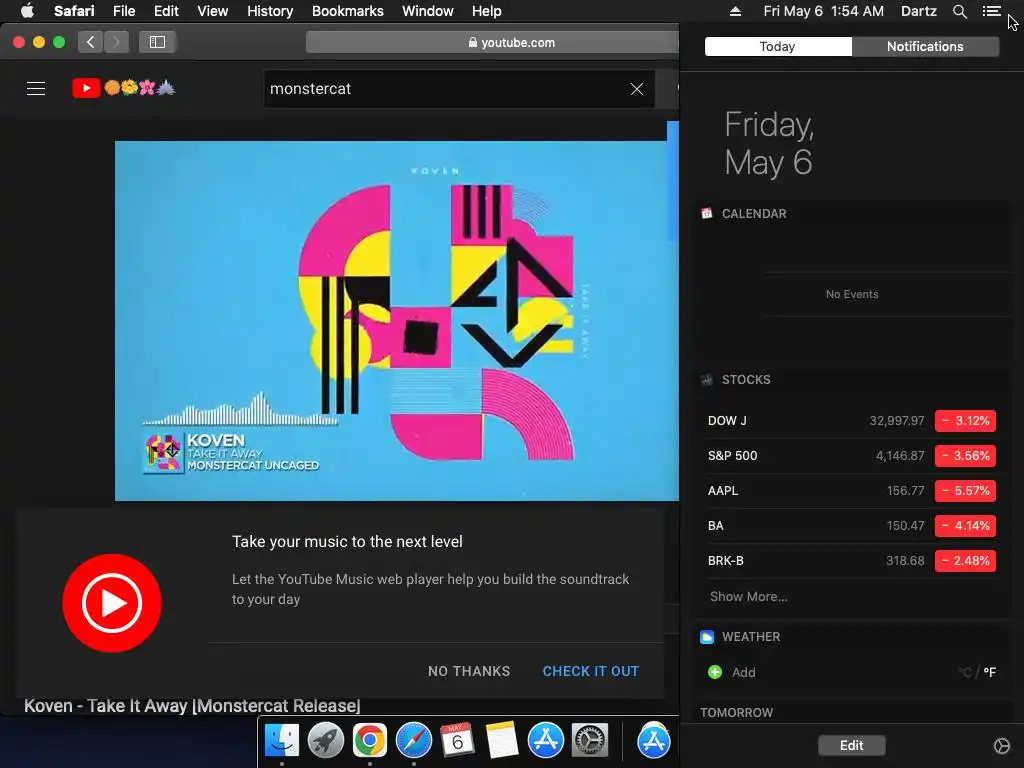Click the page scrollbar thumb
The image size is (1024, 768).
(x=672, y=181)
